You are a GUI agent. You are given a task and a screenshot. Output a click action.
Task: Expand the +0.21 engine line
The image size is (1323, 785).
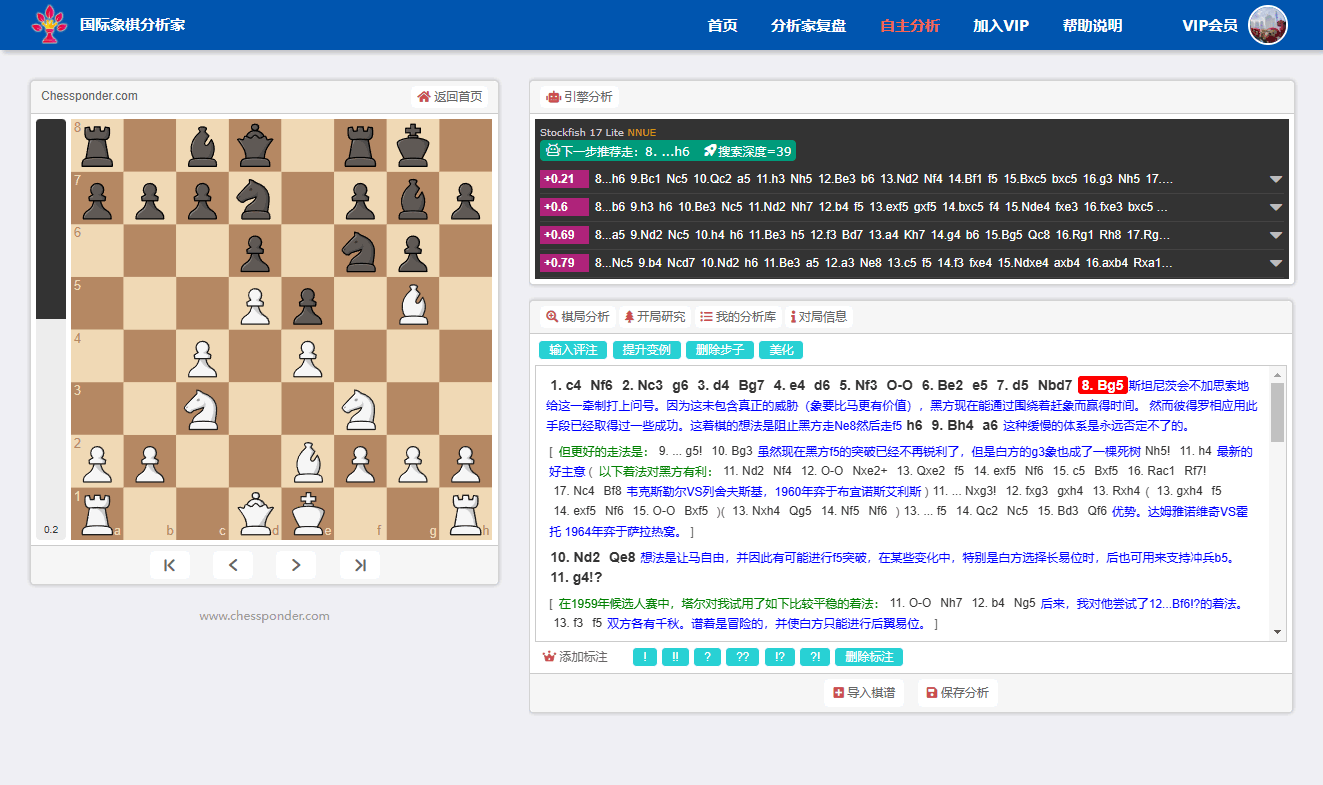pos(1275,179)
